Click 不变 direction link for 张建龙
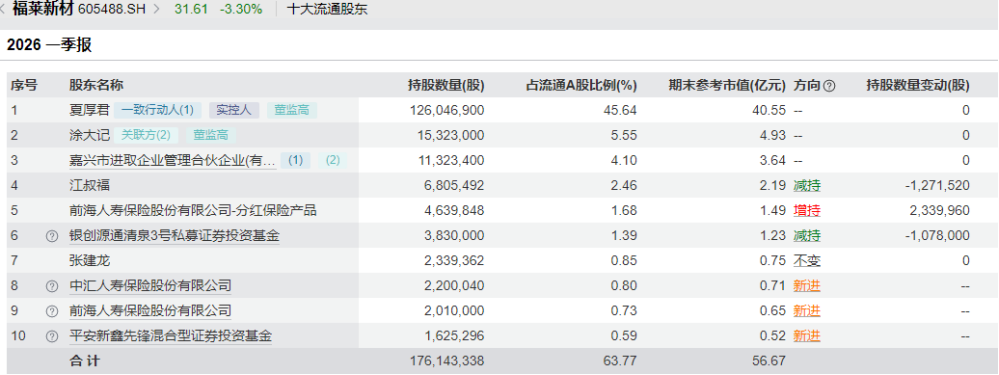 click(807, 261)
